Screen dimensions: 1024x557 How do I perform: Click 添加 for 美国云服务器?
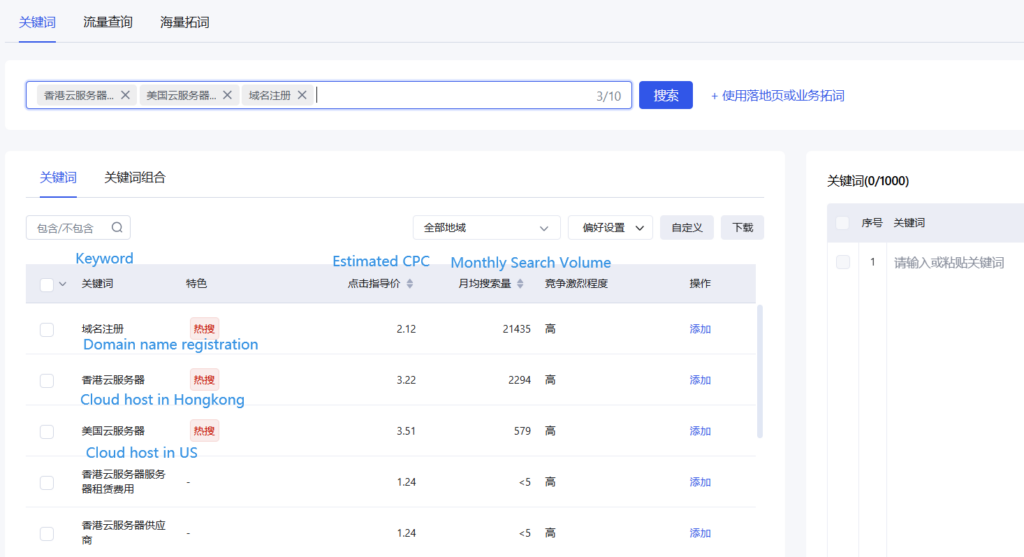(700, 431)
